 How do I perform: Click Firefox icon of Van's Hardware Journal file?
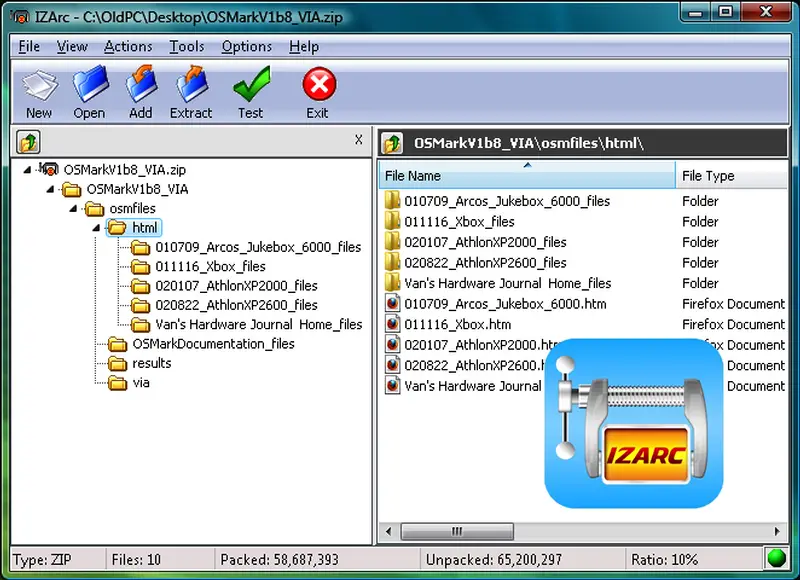tap(392, 385)
